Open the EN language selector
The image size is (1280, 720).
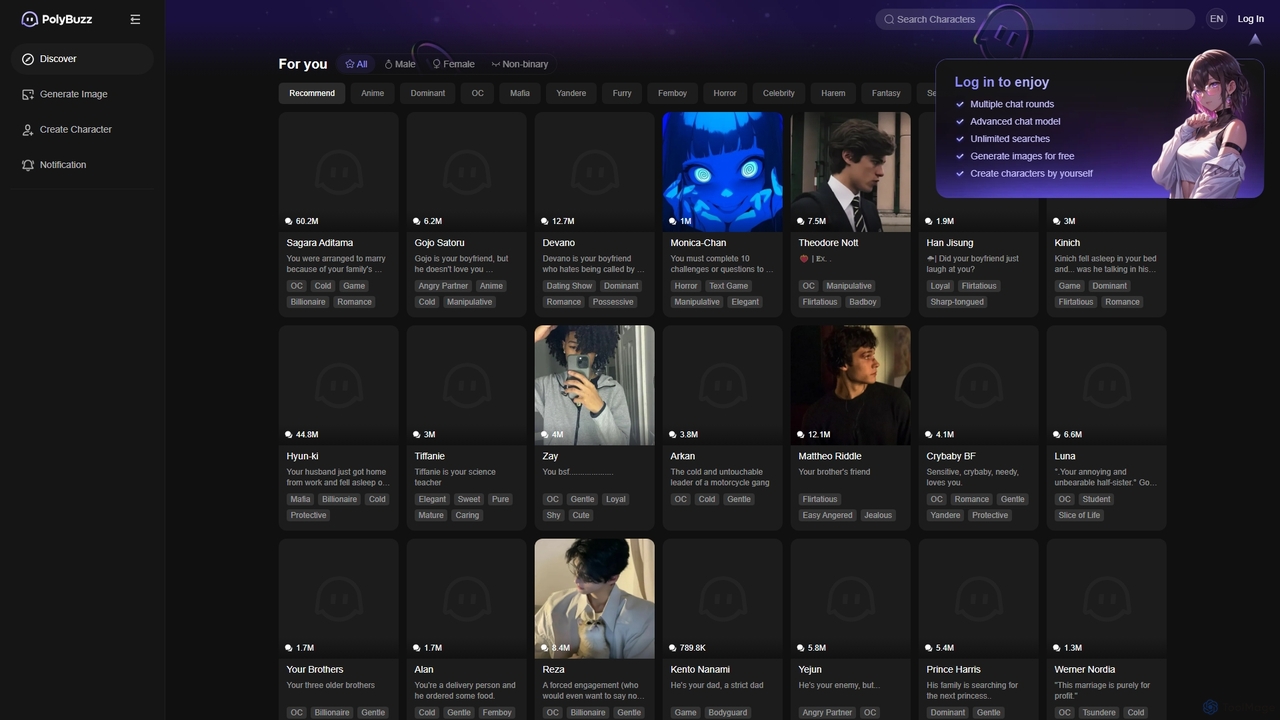[1216, 19]
